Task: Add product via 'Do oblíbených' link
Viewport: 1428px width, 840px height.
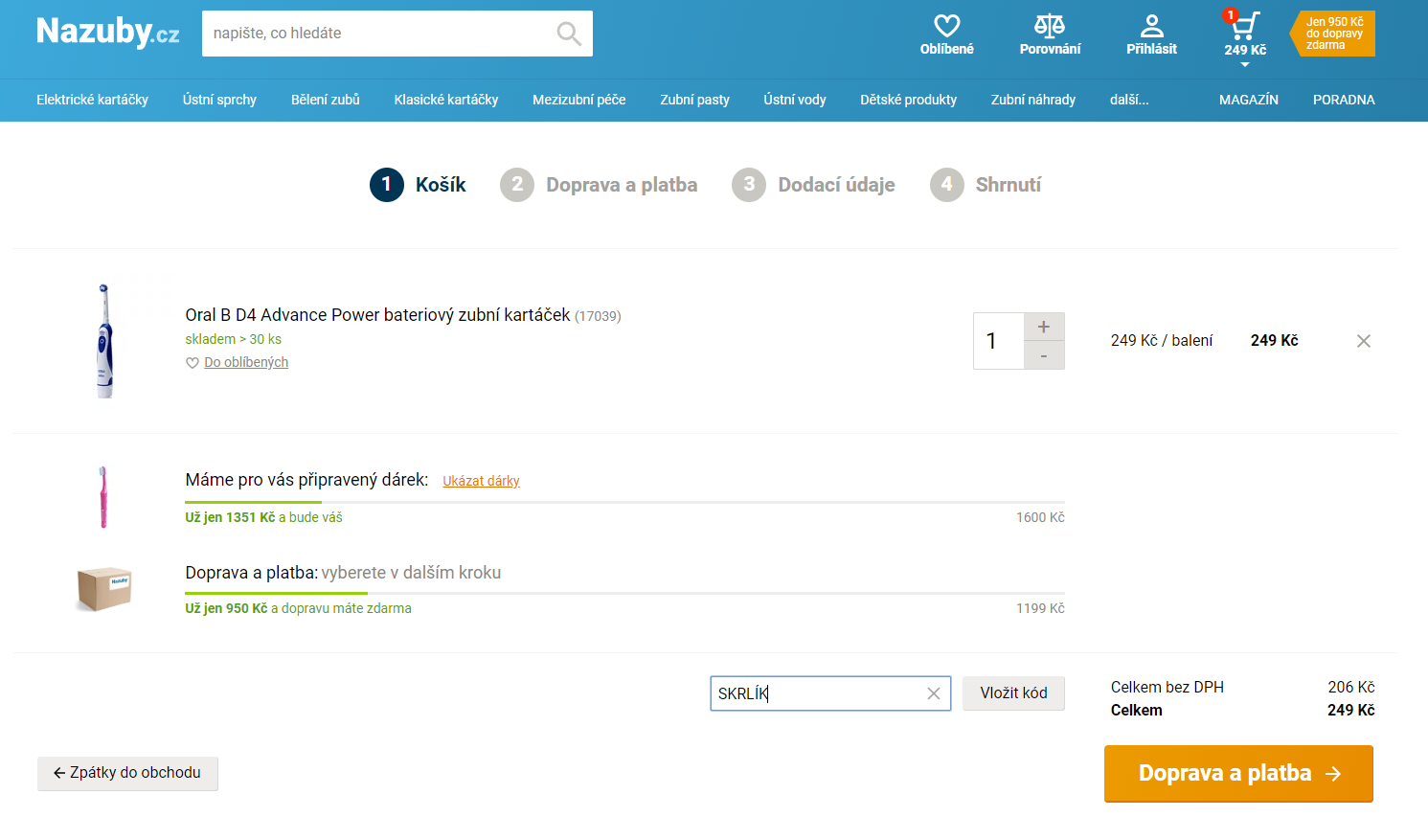Action: point(246,362)
